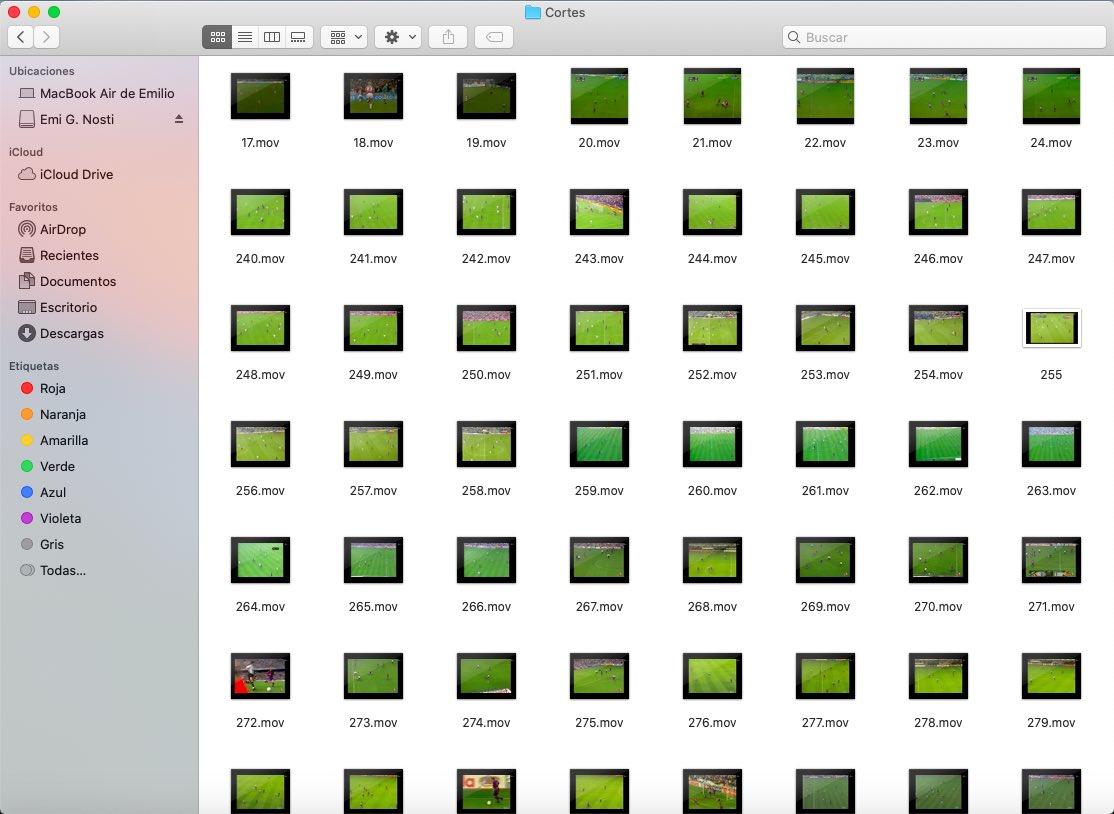
Task: Select the 272.mov thumbnail
Action: (x=260, y=675)
